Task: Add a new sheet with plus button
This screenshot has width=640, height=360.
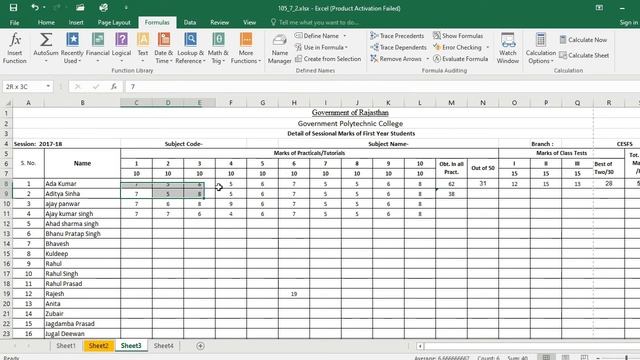Action: pyautogui.click(x=200, y=346)
